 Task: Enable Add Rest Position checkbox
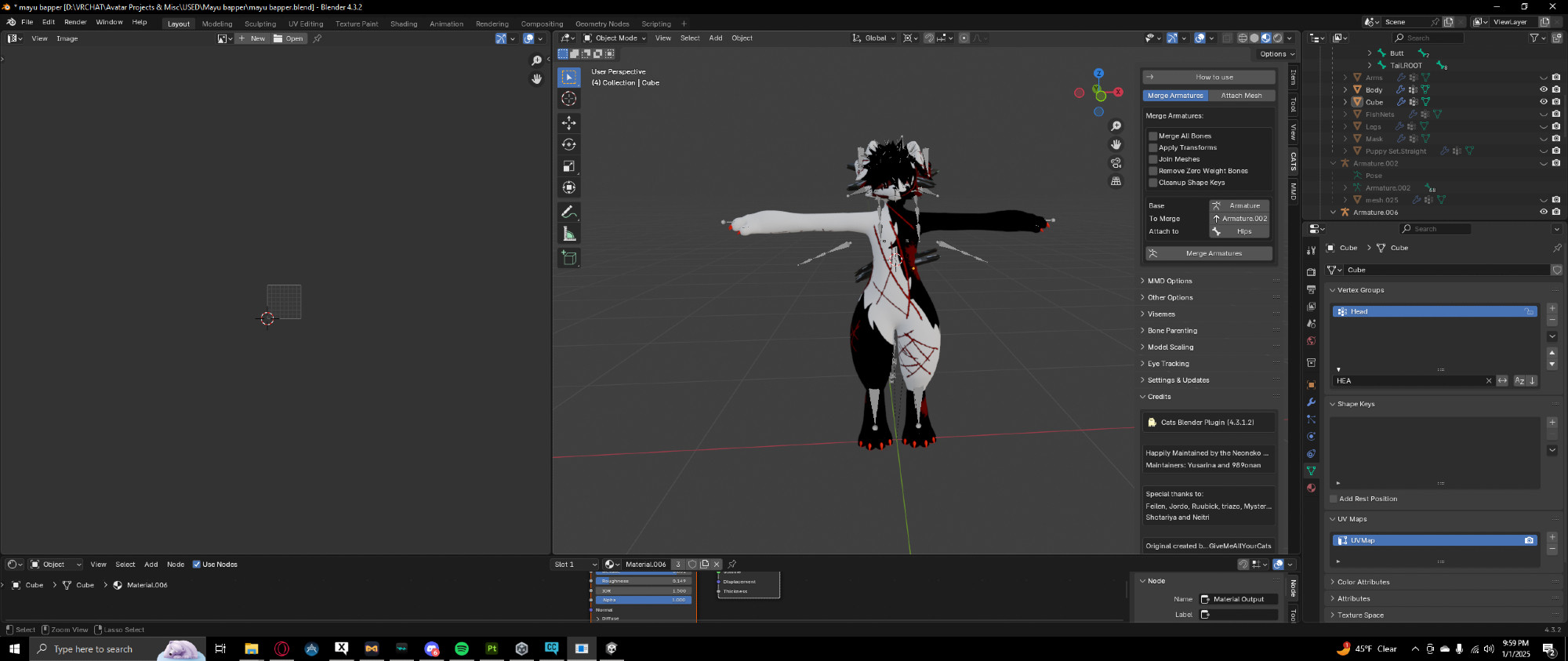tap(1333, 499)
